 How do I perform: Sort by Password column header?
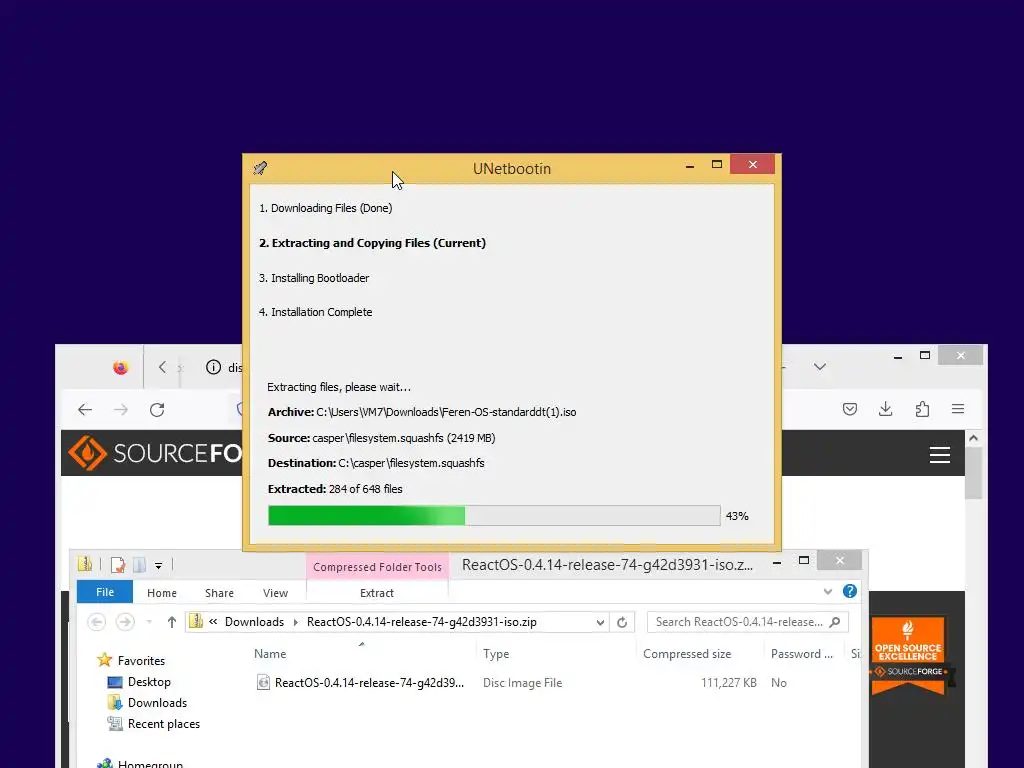(801, 654)
